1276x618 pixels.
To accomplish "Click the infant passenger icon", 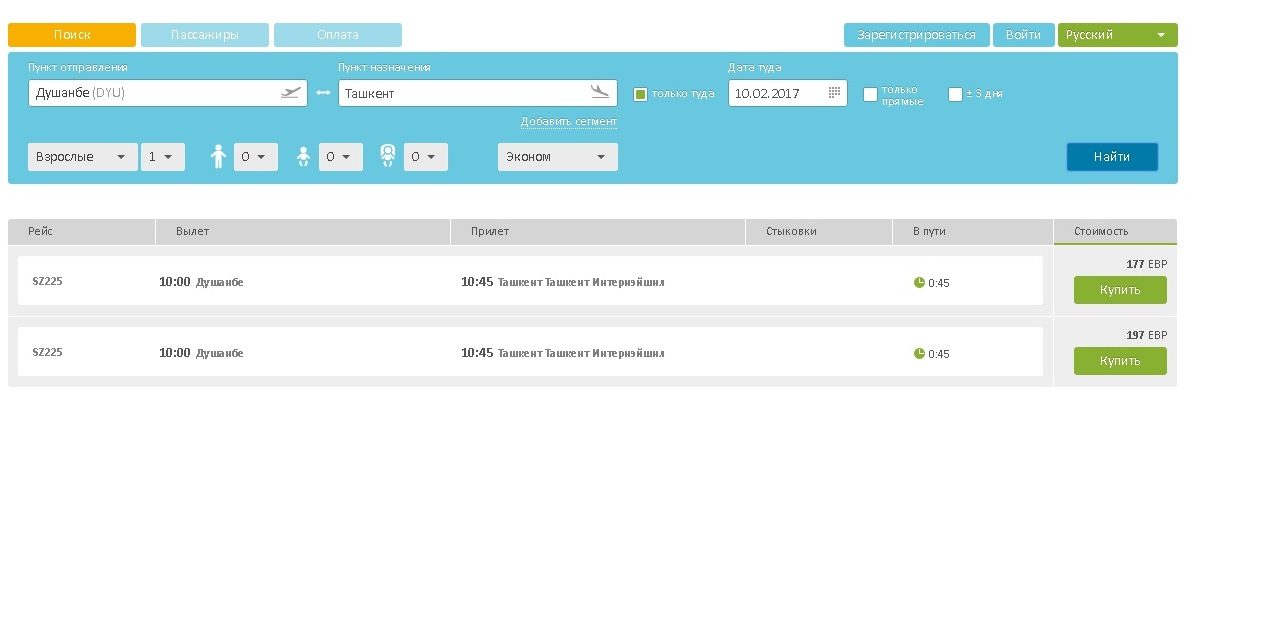I will point(389,157).
